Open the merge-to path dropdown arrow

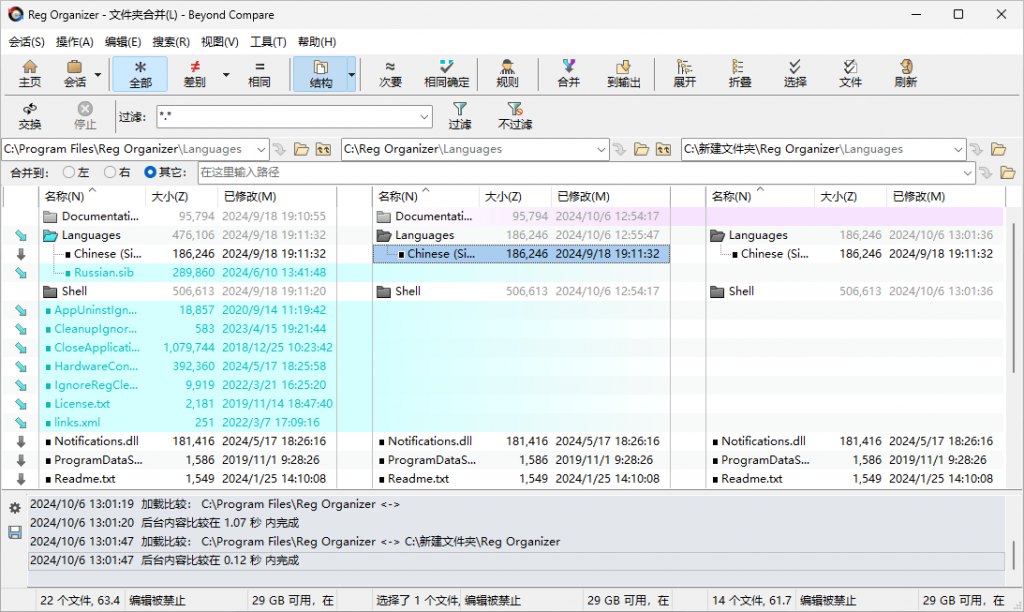967,173
